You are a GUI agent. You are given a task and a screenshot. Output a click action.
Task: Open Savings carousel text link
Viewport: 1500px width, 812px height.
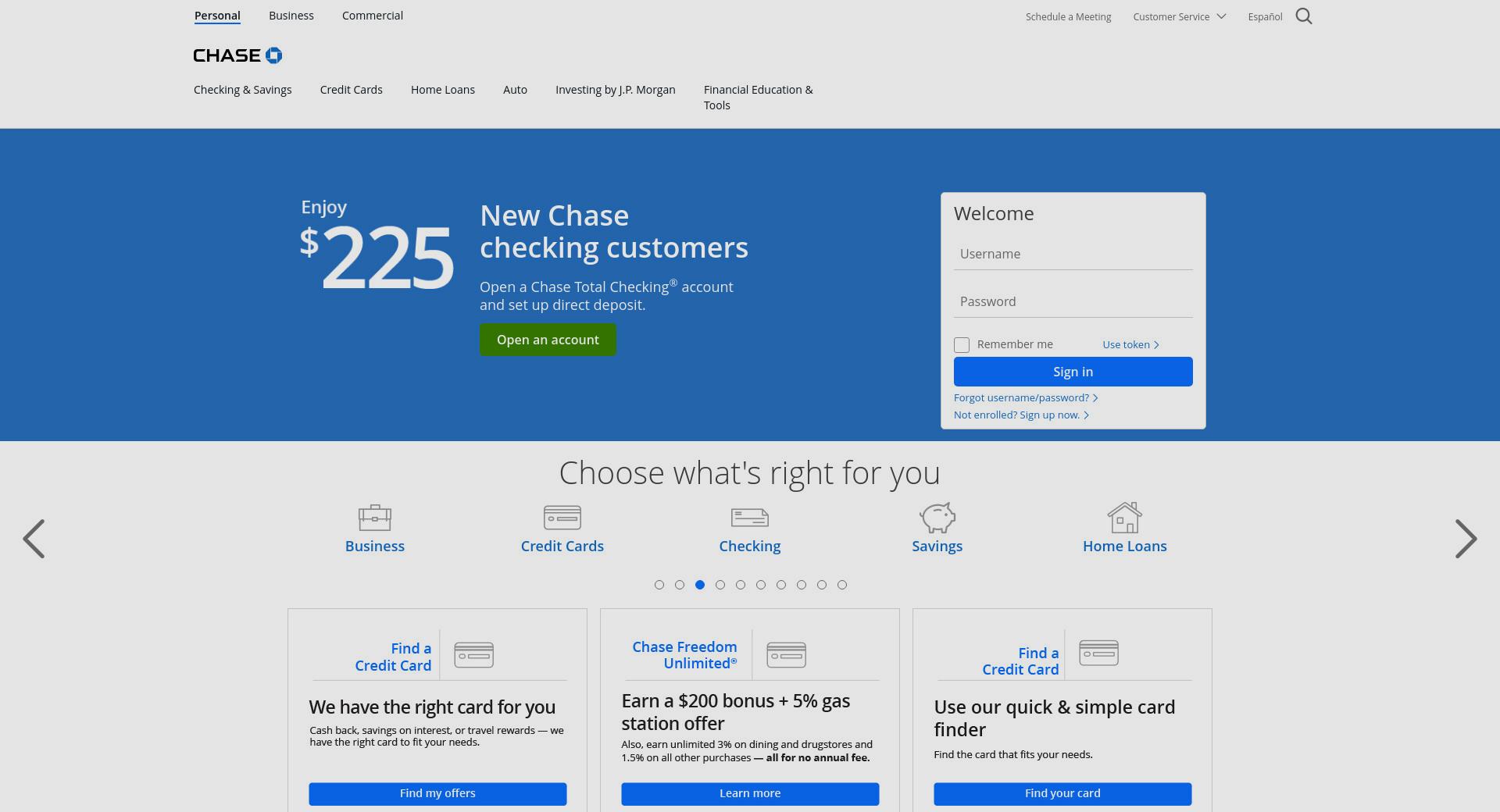point(937,547)
